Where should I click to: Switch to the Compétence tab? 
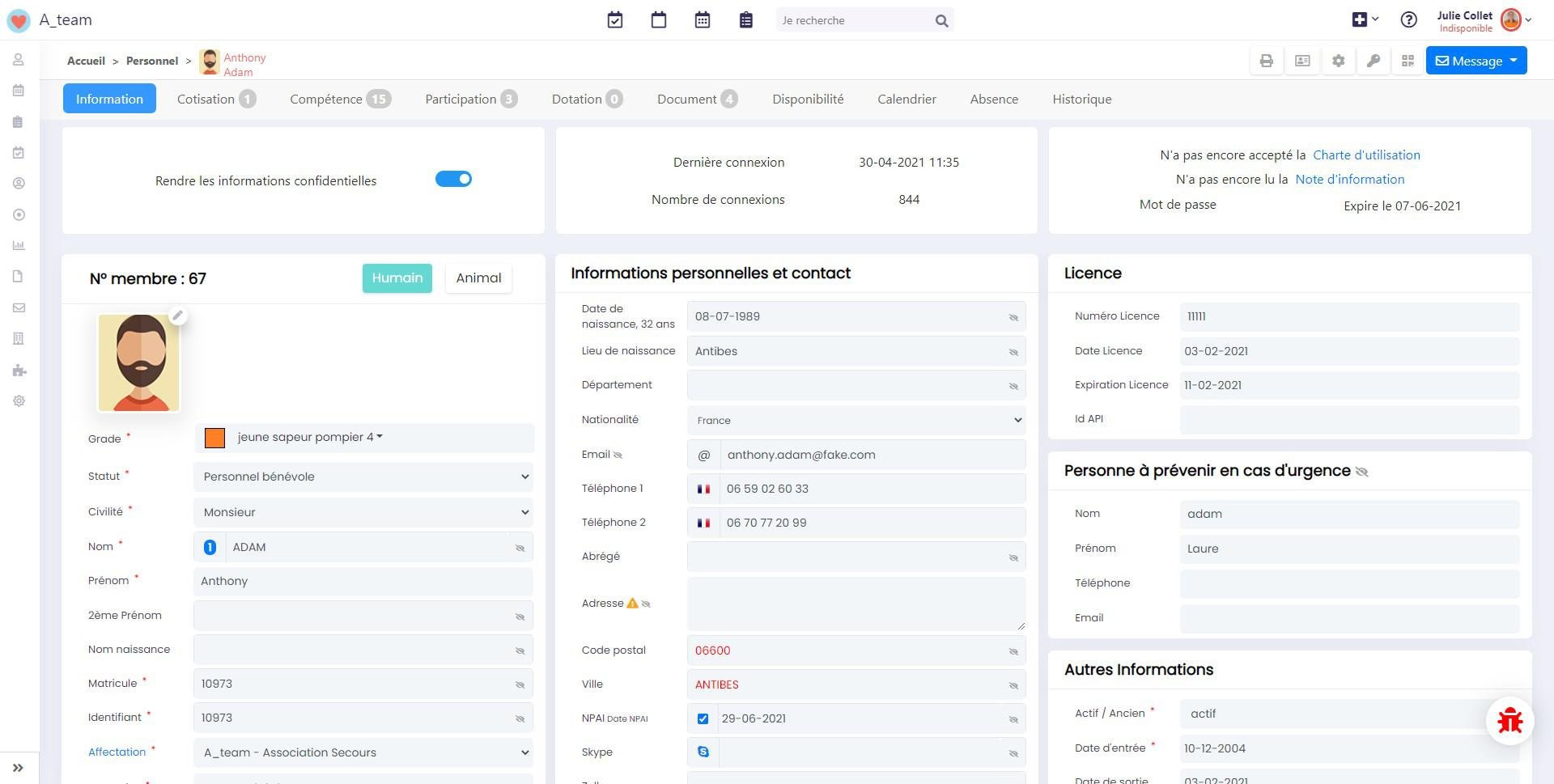coord(340,99)
